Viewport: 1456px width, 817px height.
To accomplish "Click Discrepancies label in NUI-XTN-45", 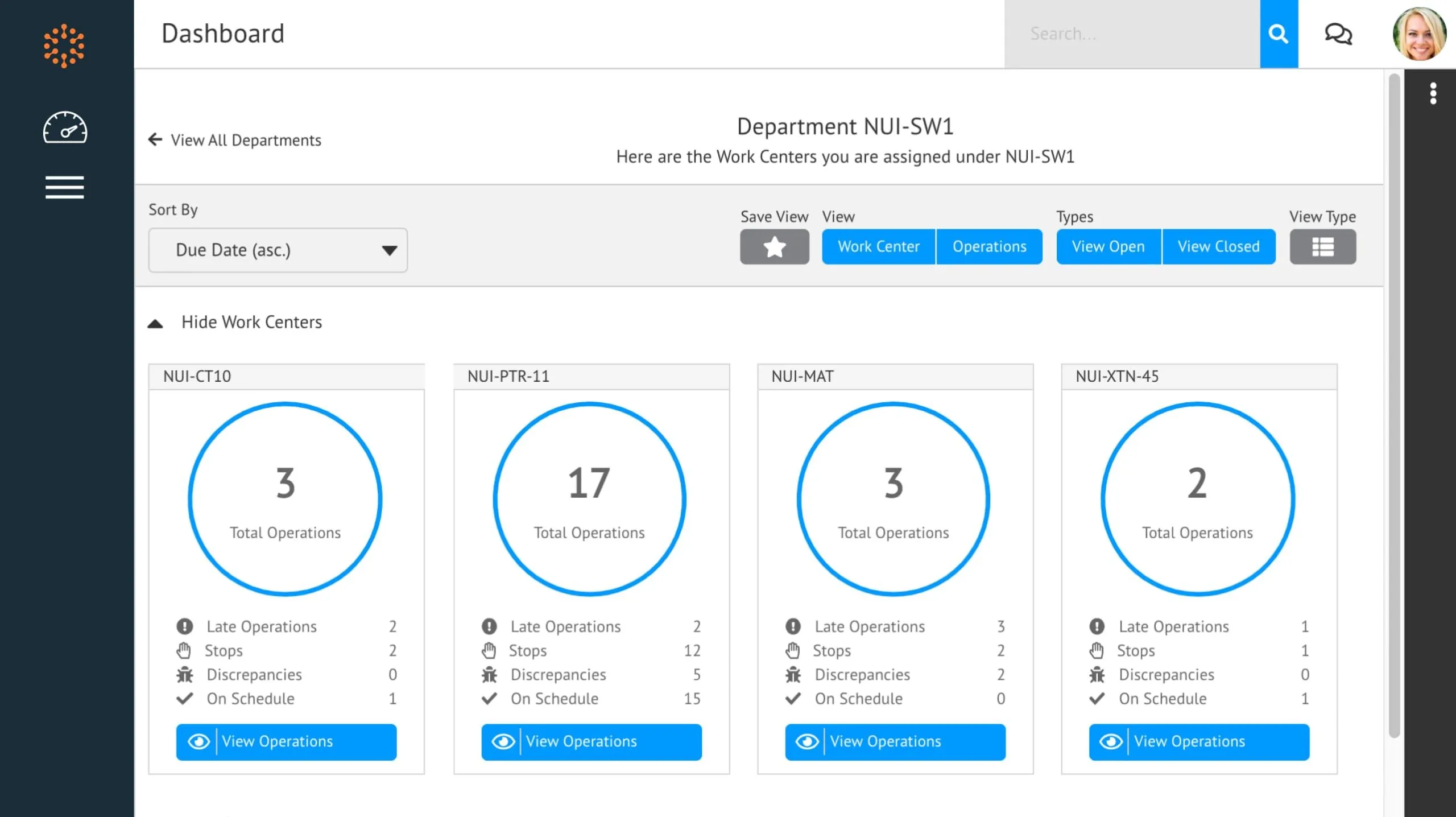I will coord(1167,675).
